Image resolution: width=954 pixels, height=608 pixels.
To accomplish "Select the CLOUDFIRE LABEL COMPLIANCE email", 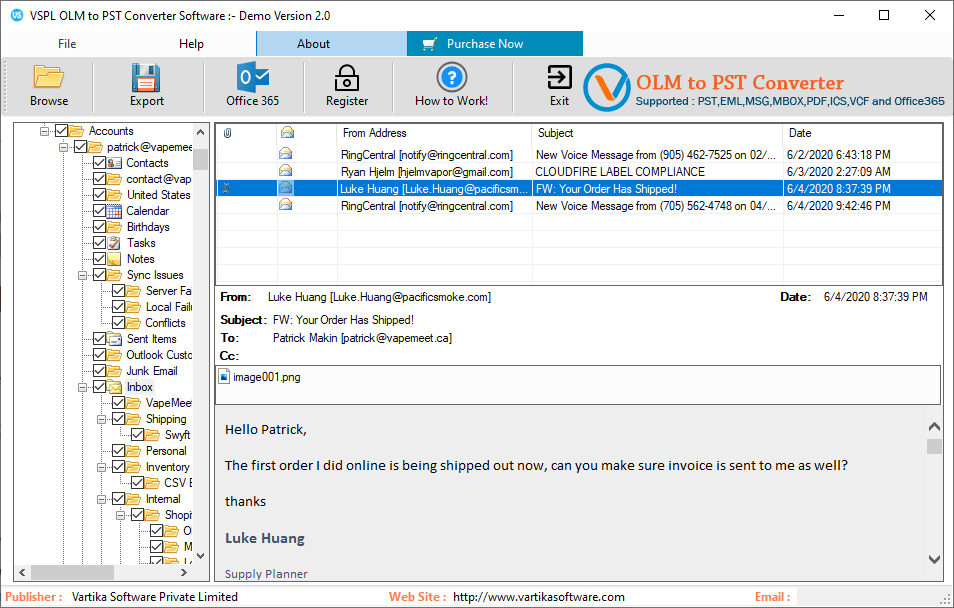I will (579, 172).
